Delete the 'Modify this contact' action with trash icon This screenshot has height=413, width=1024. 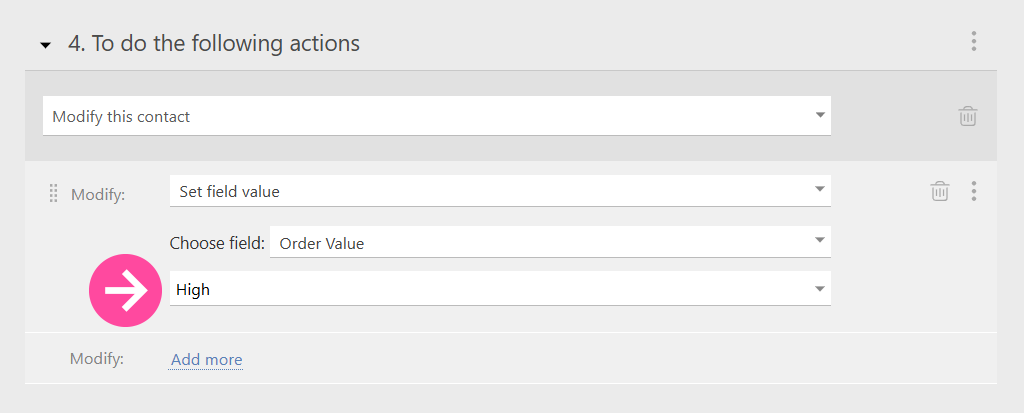point(968,116)
